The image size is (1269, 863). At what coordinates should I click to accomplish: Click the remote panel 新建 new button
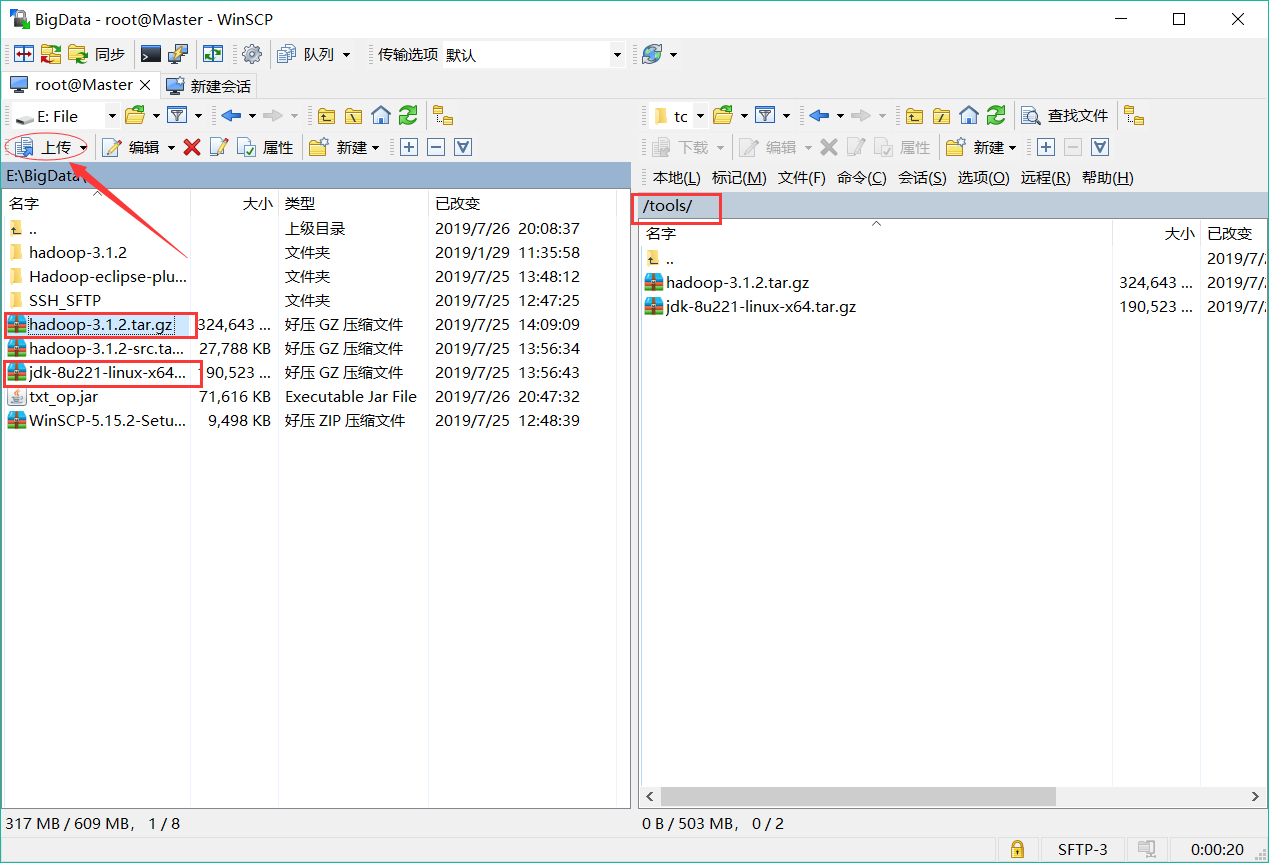975,147
